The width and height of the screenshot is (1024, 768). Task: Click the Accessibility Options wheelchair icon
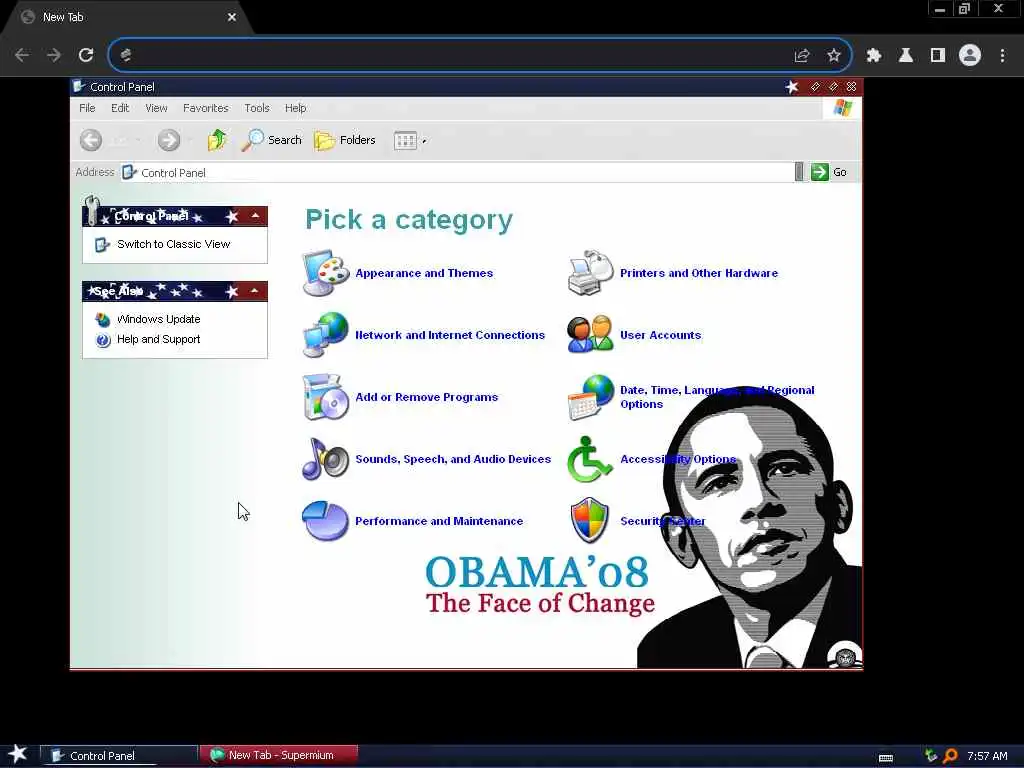589,459
